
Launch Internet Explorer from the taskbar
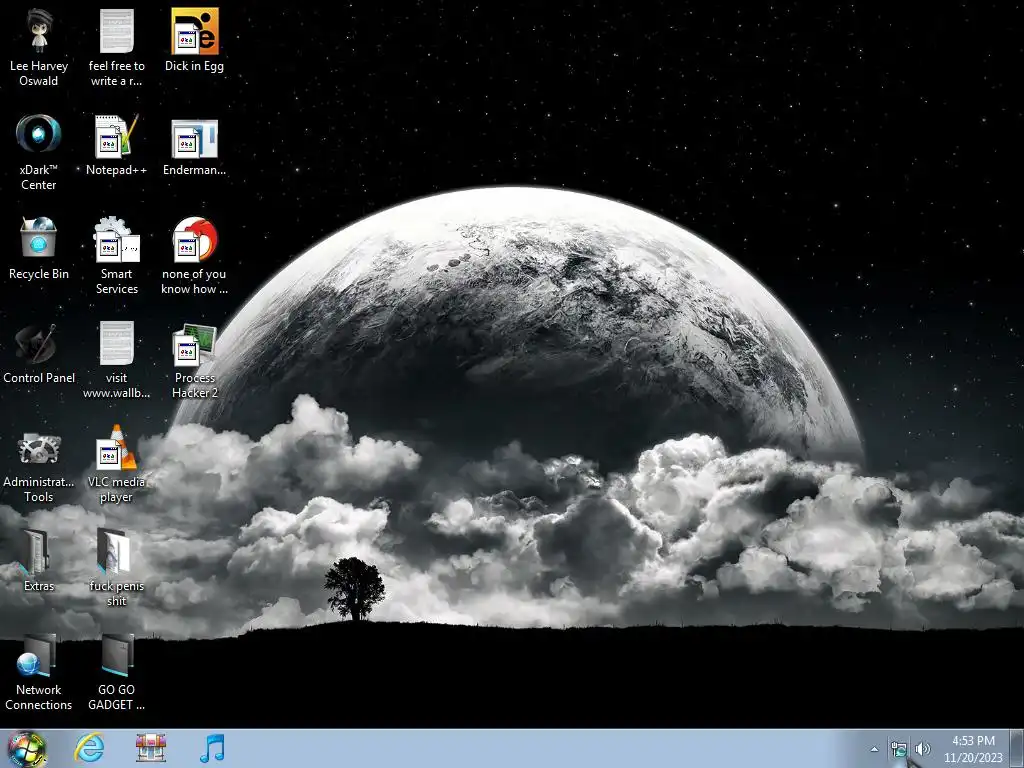coord(89,748)
